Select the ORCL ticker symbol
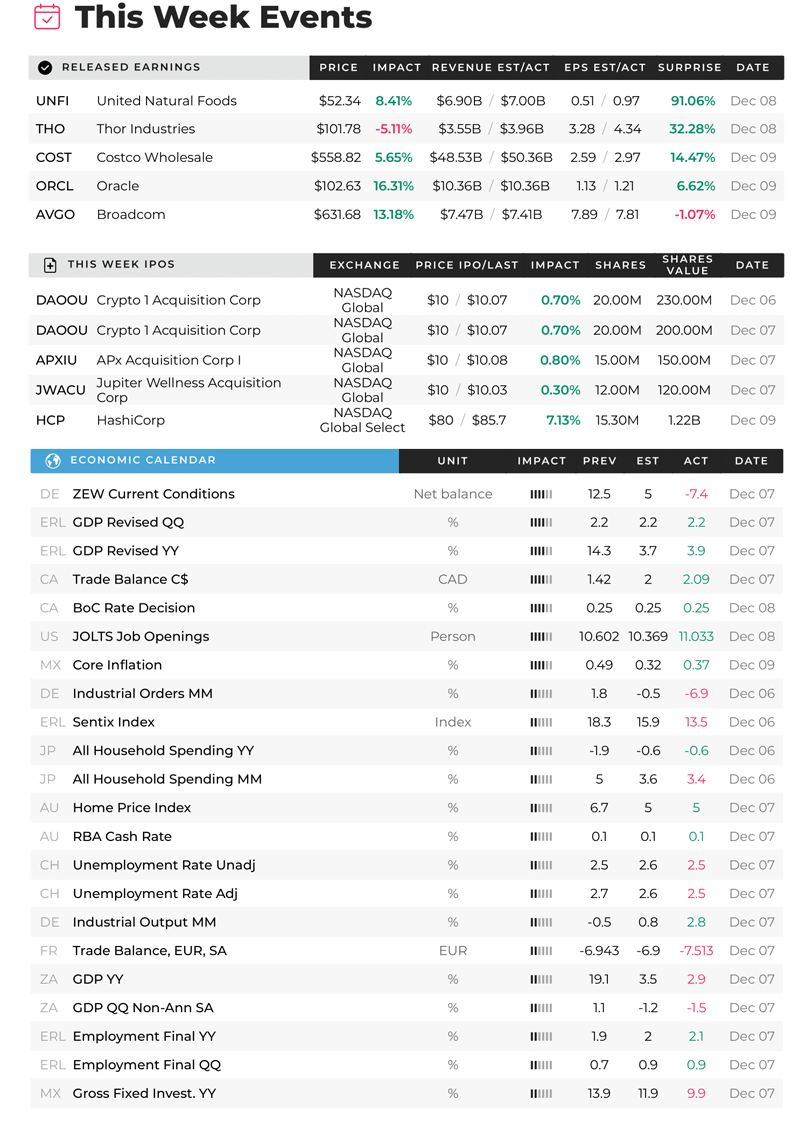This screenshot has width=806, height=1142. (x=55, y=186)
